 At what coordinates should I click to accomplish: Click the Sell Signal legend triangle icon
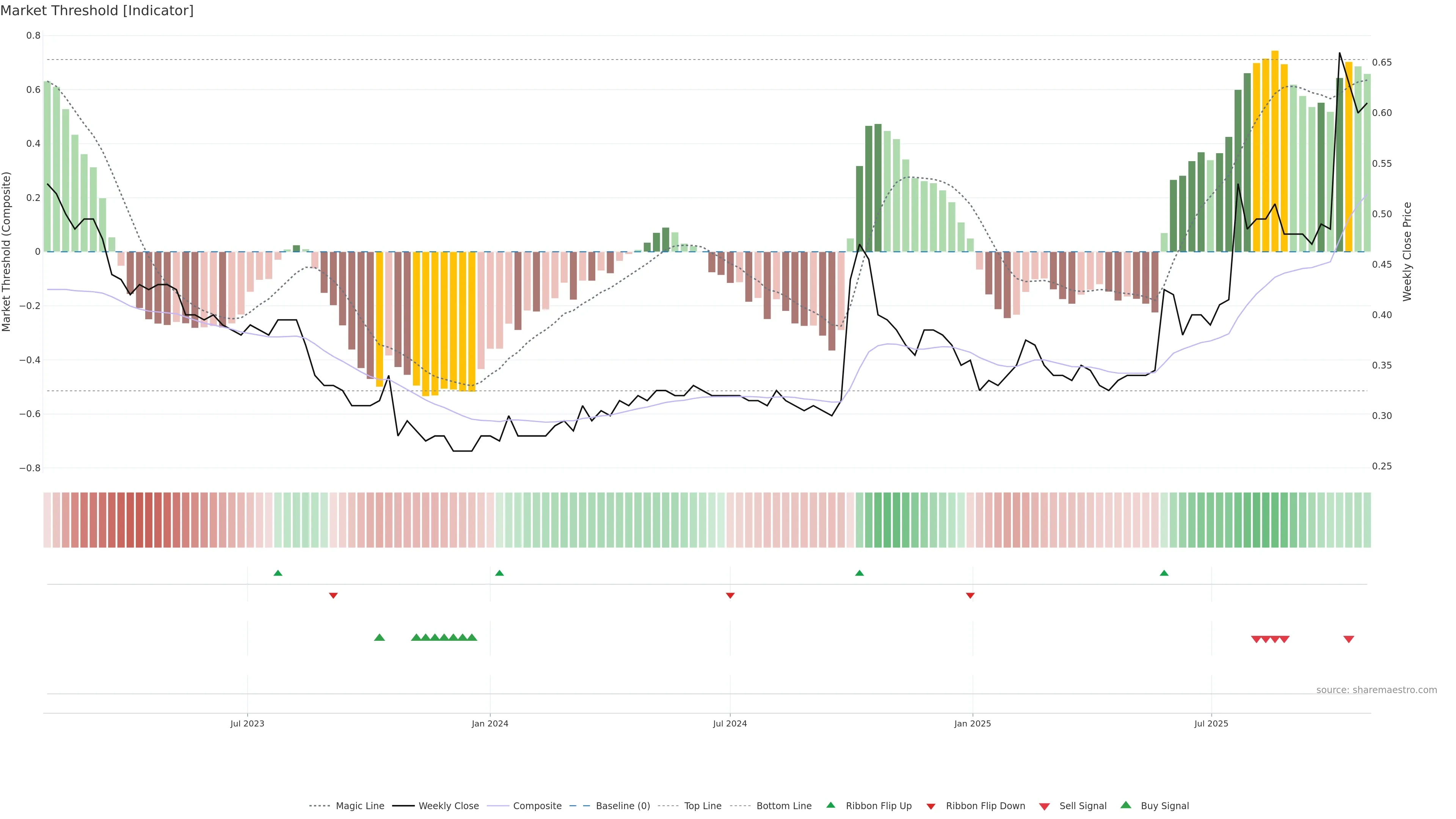[x=1044, y=806]
